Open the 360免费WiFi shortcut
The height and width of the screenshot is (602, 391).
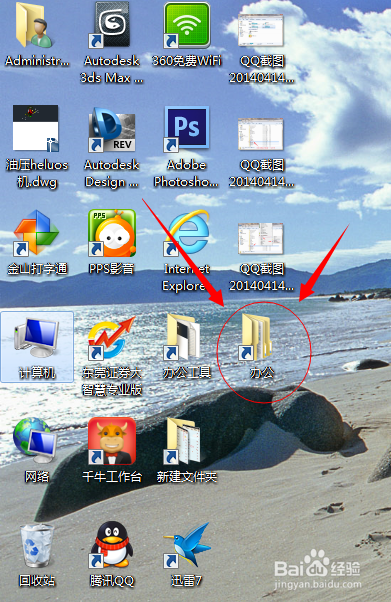coord(187,25)
